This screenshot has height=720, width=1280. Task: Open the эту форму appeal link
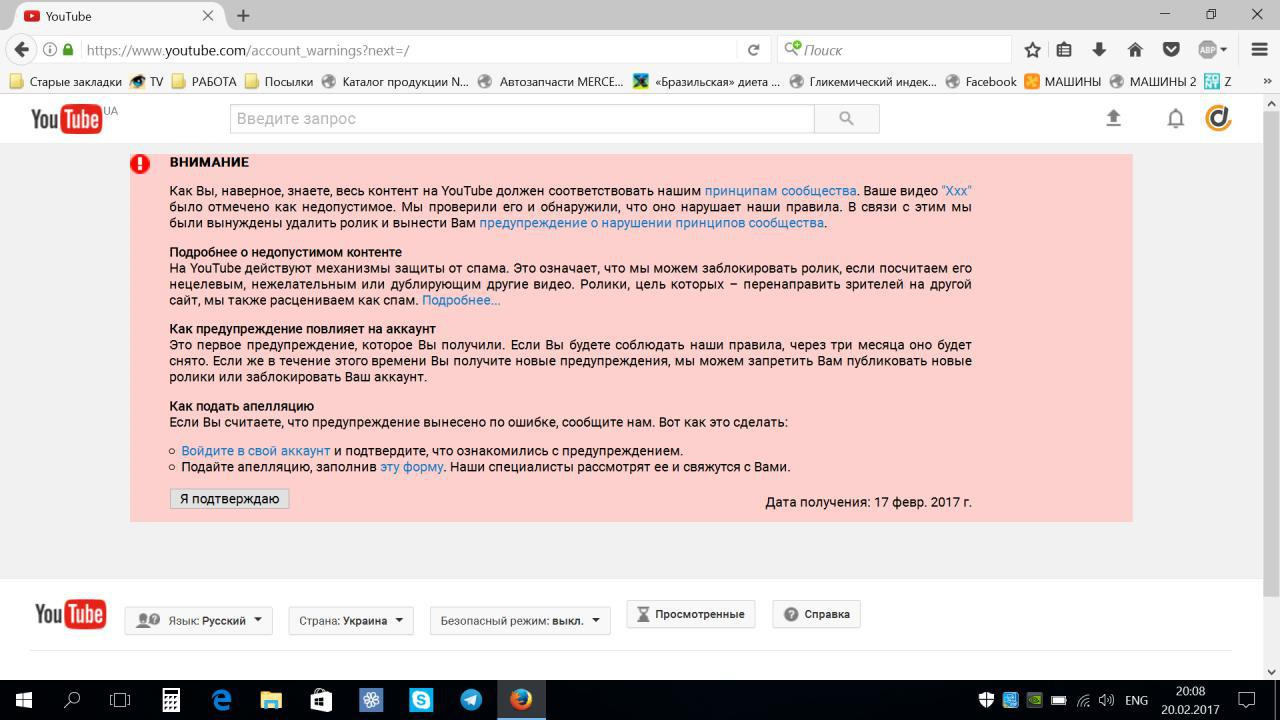click(411, 466)
